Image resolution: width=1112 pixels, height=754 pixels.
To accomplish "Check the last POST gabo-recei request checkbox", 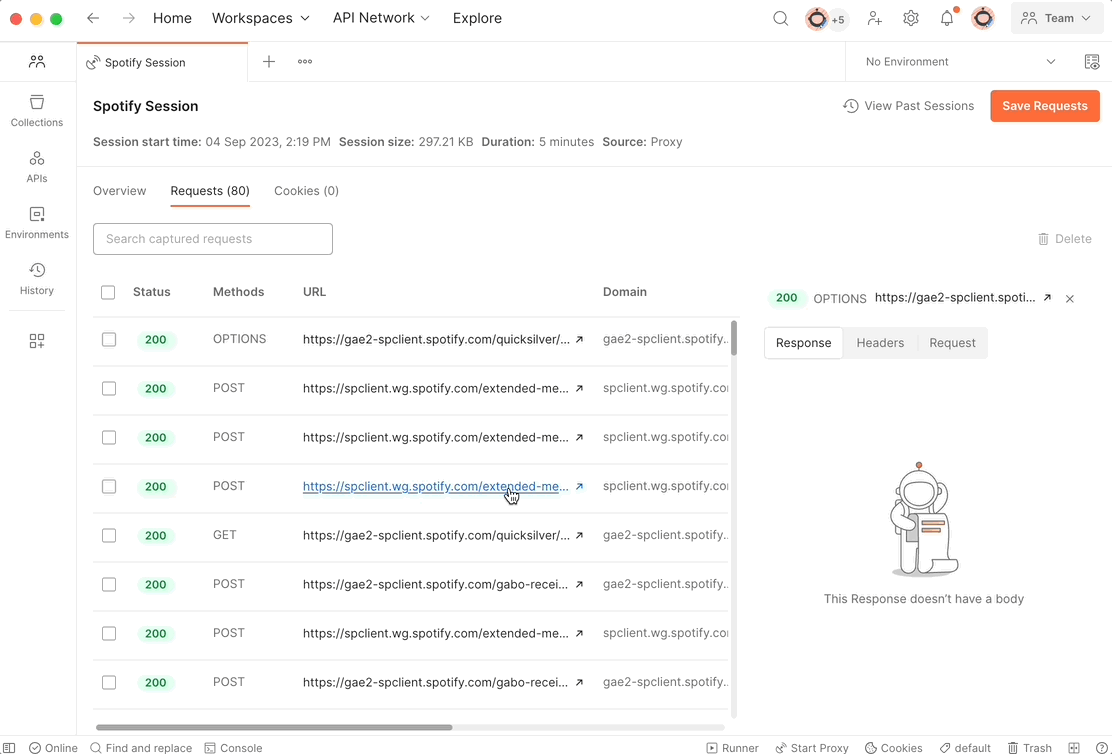I will [x=109, y=682].
